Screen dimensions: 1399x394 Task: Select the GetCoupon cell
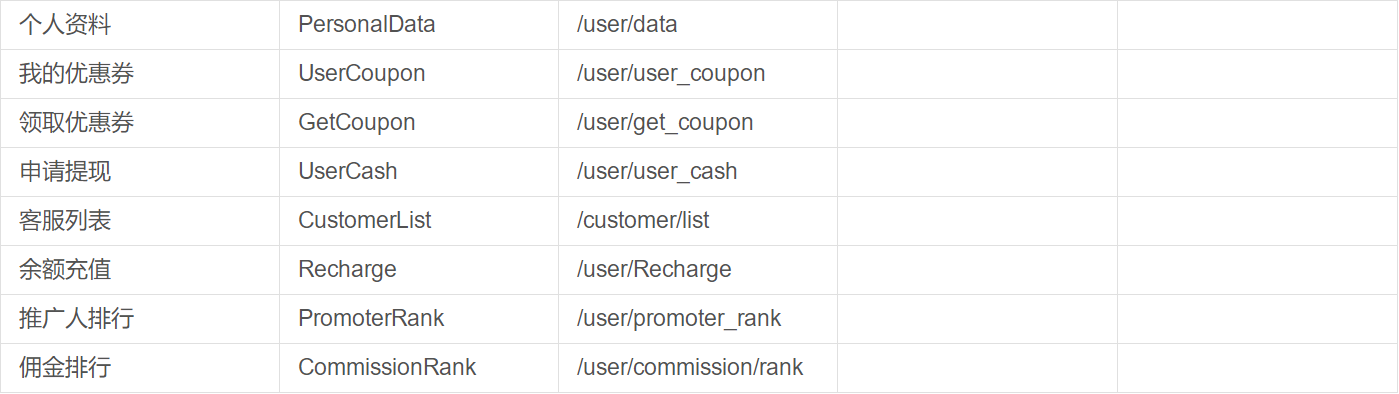coord(419,123)
